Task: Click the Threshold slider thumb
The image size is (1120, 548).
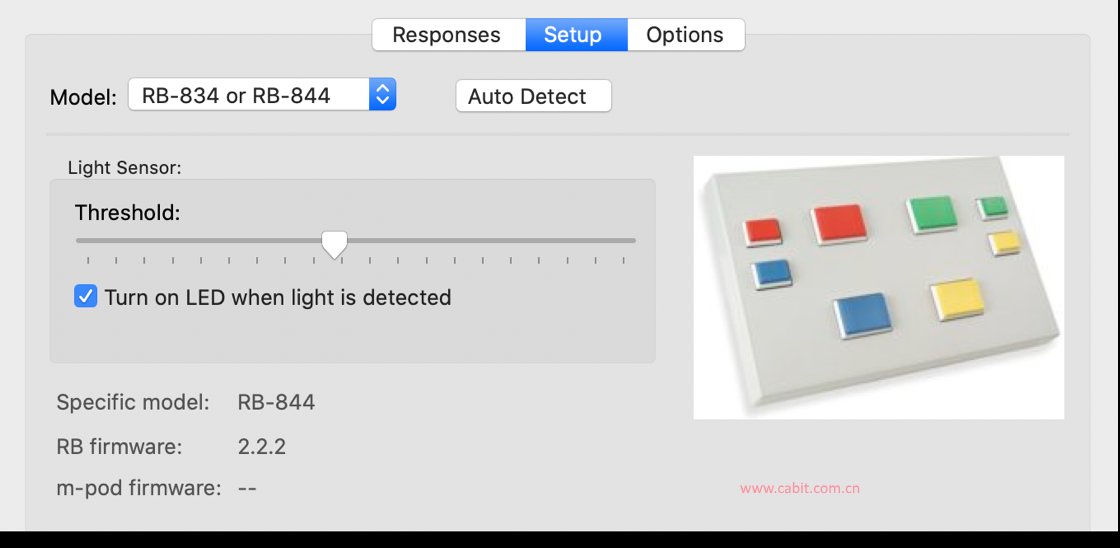Action: (334, 244)
